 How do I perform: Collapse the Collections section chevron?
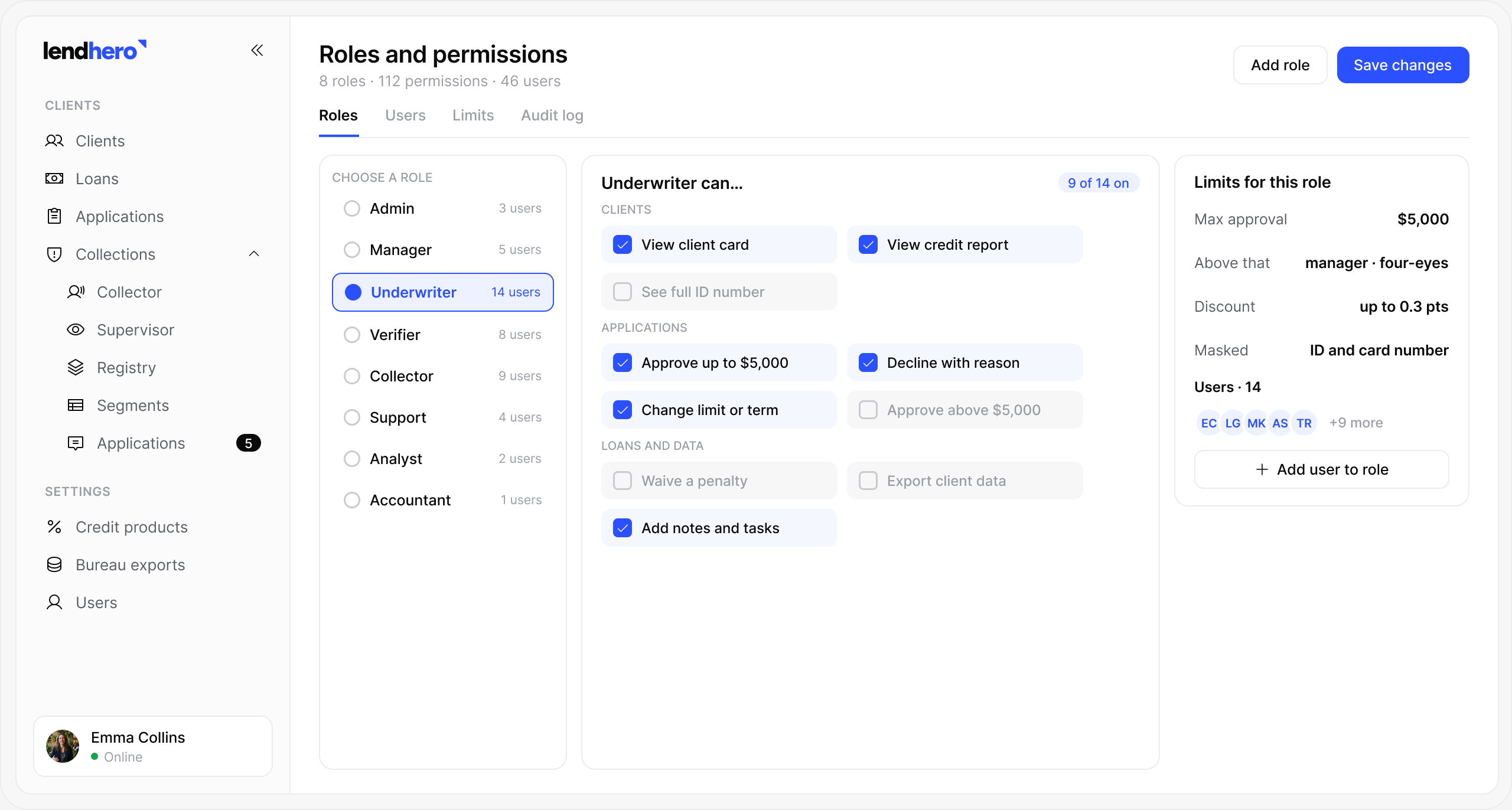tap(254, 254)
